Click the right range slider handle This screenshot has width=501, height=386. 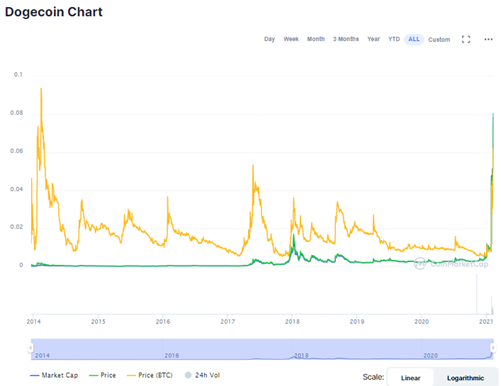click(493, 348)
